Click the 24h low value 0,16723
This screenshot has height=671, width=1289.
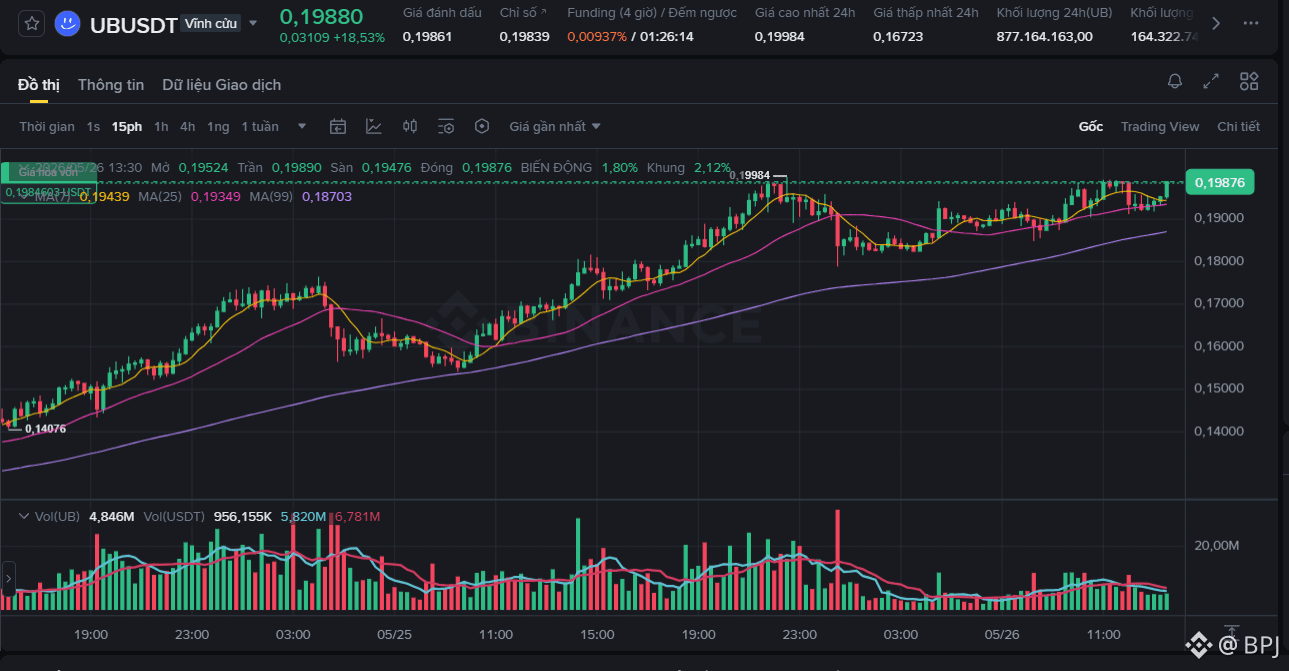(x=899, y=36)
